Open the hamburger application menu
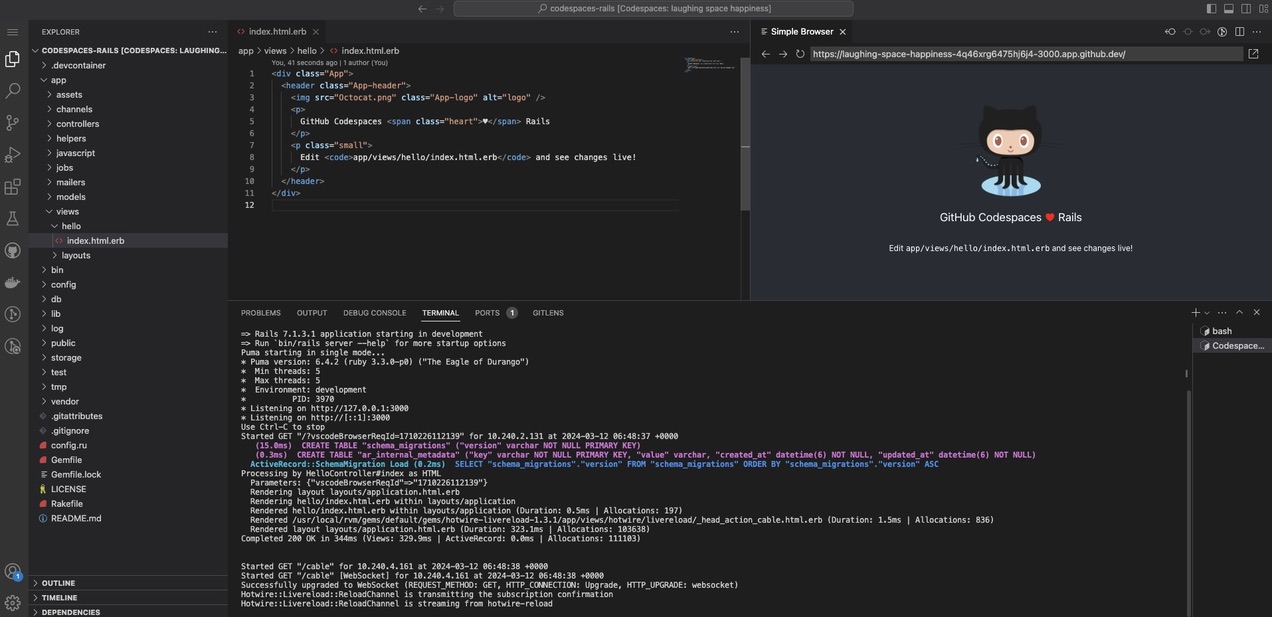The image size is (1272, 617). click(x=13, y=32)
